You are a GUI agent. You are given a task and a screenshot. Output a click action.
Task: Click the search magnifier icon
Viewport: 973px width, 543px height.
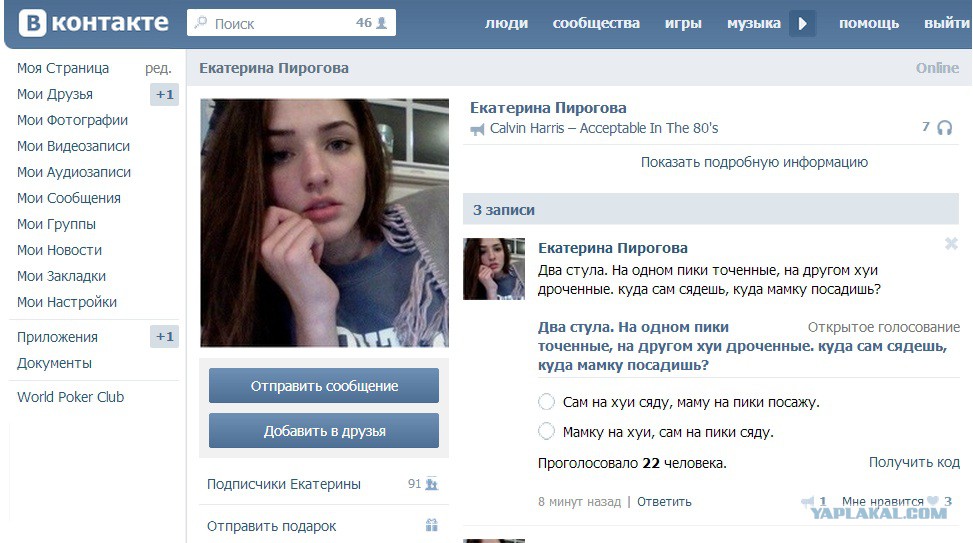coord(200,23)
